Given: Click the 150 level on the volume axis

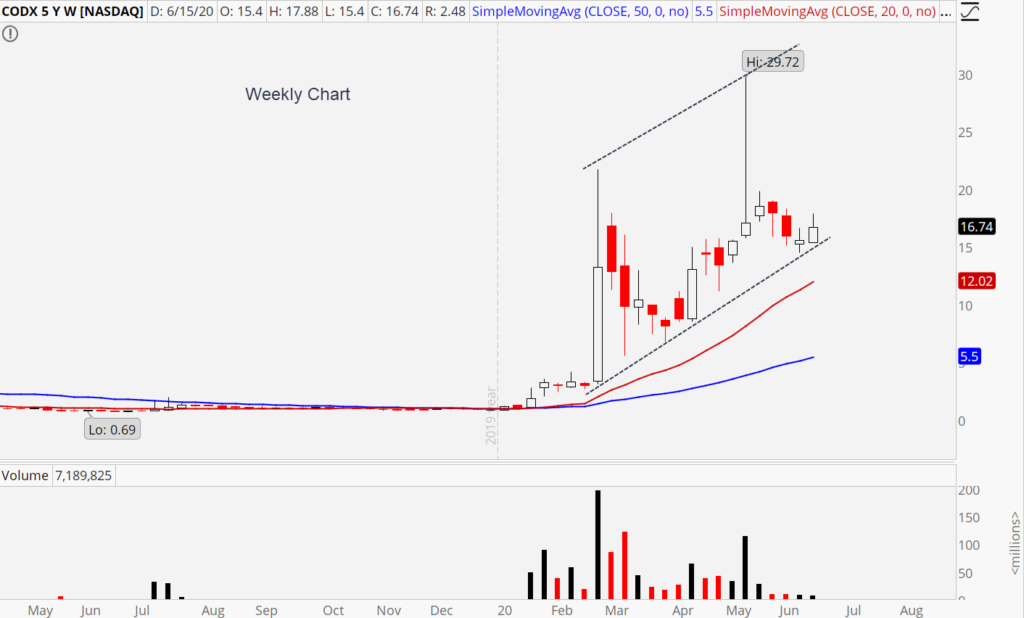Looking at the screenshot, I should tap(968, 517).
